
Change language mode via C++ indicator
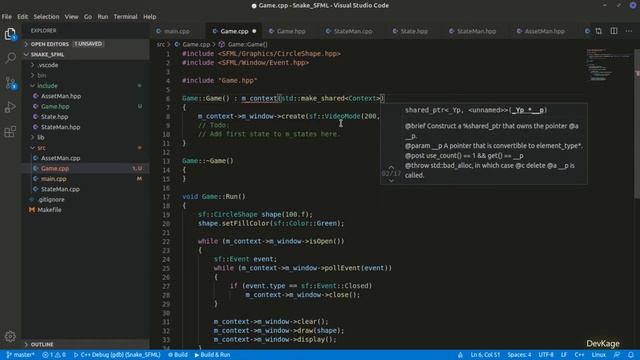[x=579, y=355]
